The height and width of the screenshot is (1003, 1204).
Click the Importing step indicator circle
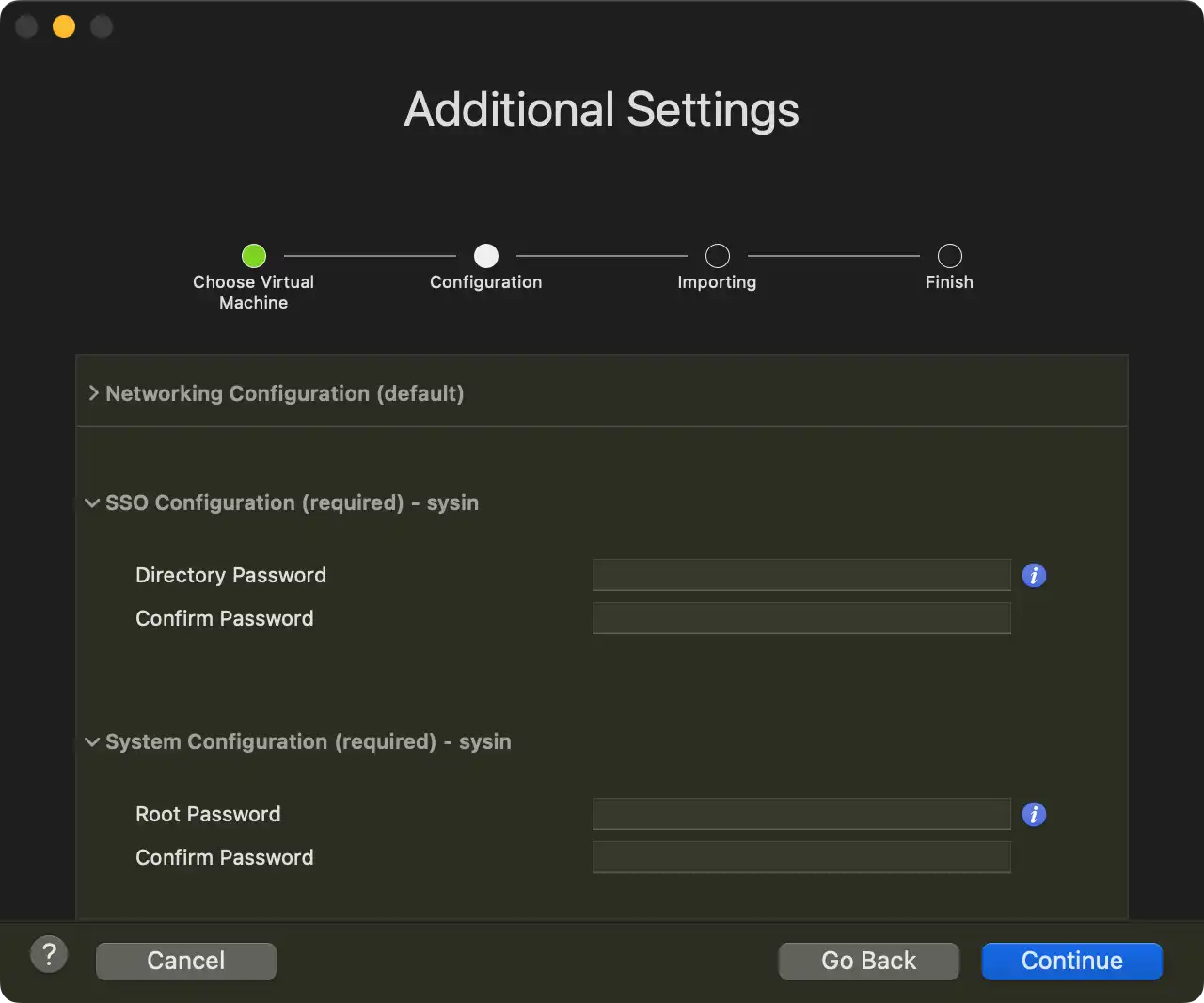click(718, 255)
